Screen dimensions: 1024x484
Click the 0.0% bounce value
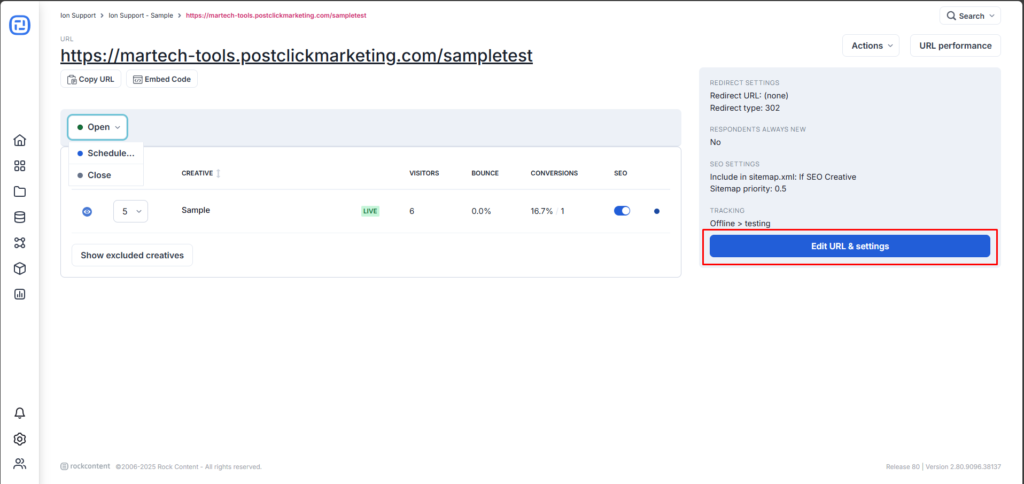[481, 211]
